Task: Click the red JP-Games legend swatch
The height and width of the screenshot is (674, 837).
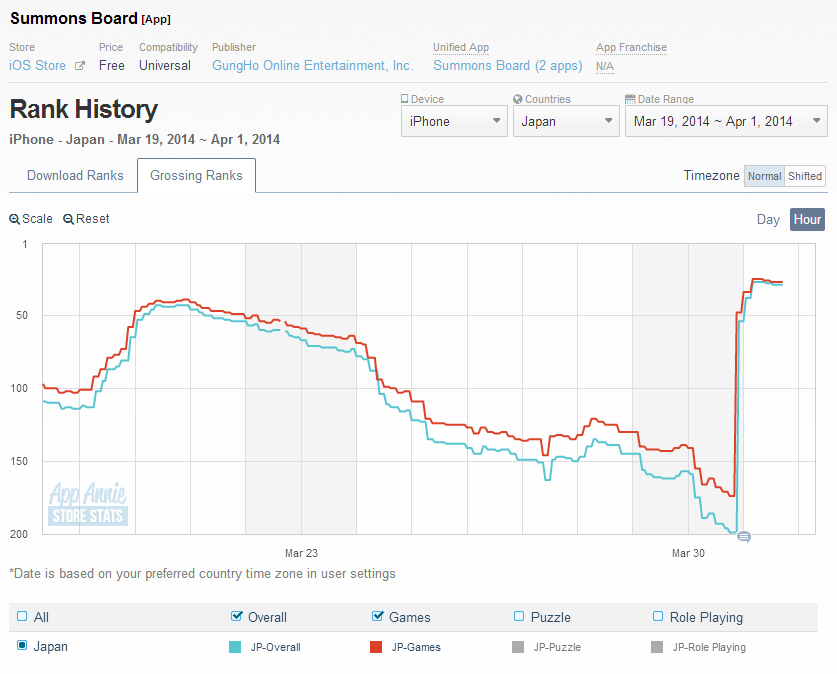Action: pyautogui.click(x=377, y=647)
